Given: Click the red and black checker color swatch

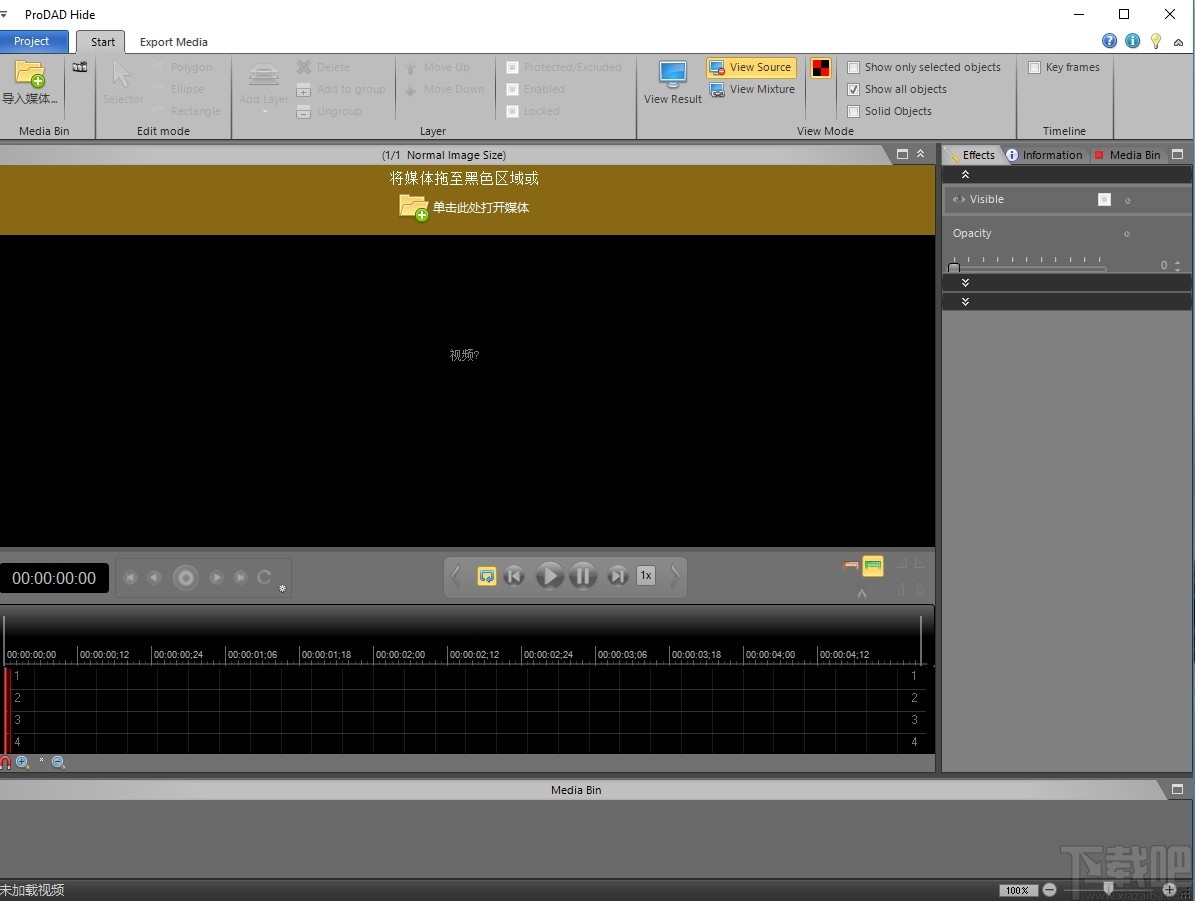Looking at the screenshot, I should [x=821, y=68].
